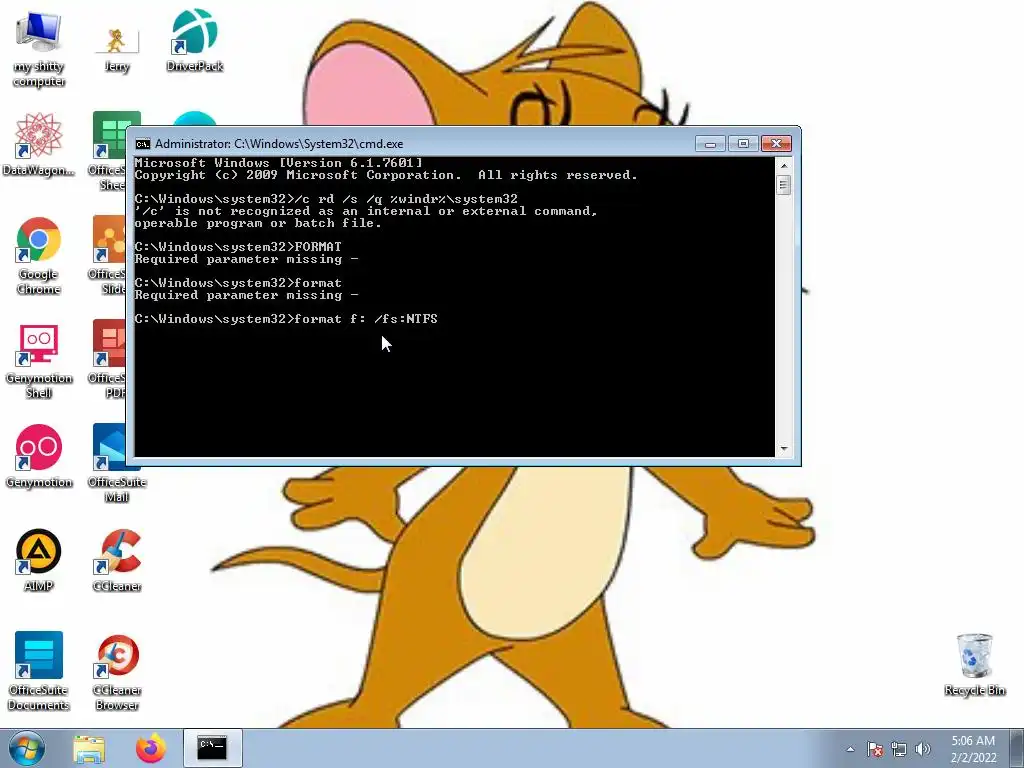Launch the CCleaner Browser shortcut
The width and height of the screenshot is (1024, 768).
(x=117, y=671)
